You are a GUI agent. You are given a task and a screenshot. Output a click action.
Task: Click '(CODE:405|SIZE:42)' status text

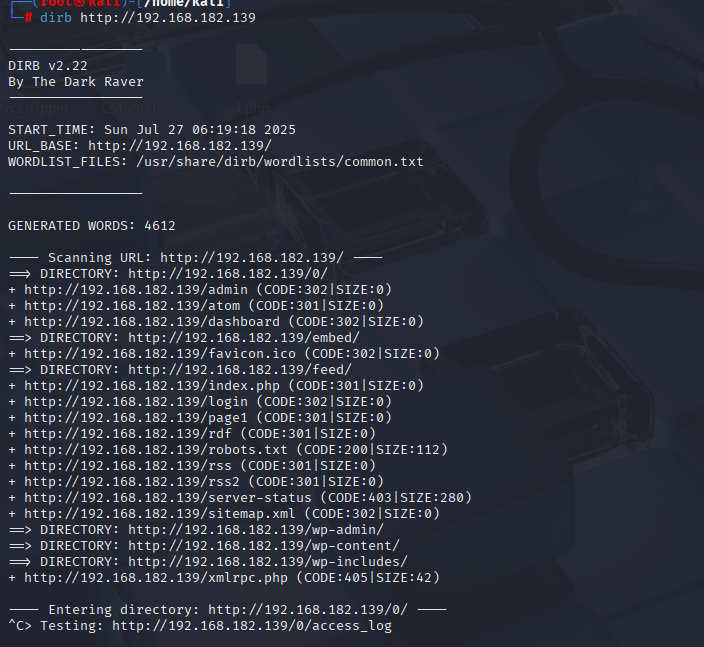368,578
